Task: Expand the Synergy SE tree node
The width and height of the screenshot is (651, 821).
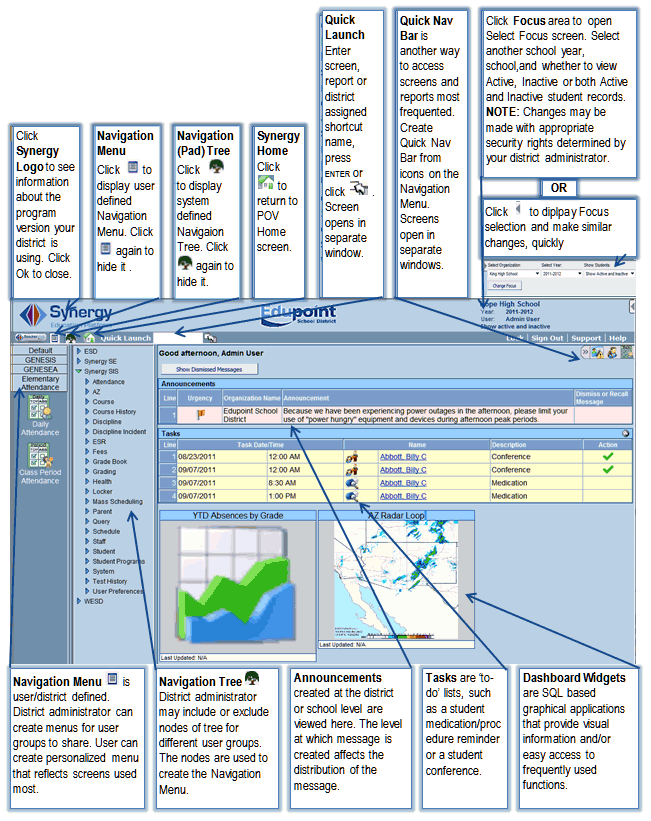Action: (x=79, y=361)
